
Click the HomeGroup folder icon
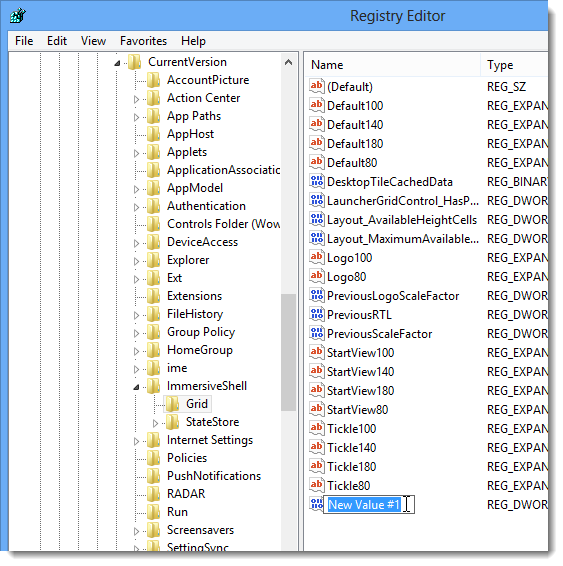(153, 350)
